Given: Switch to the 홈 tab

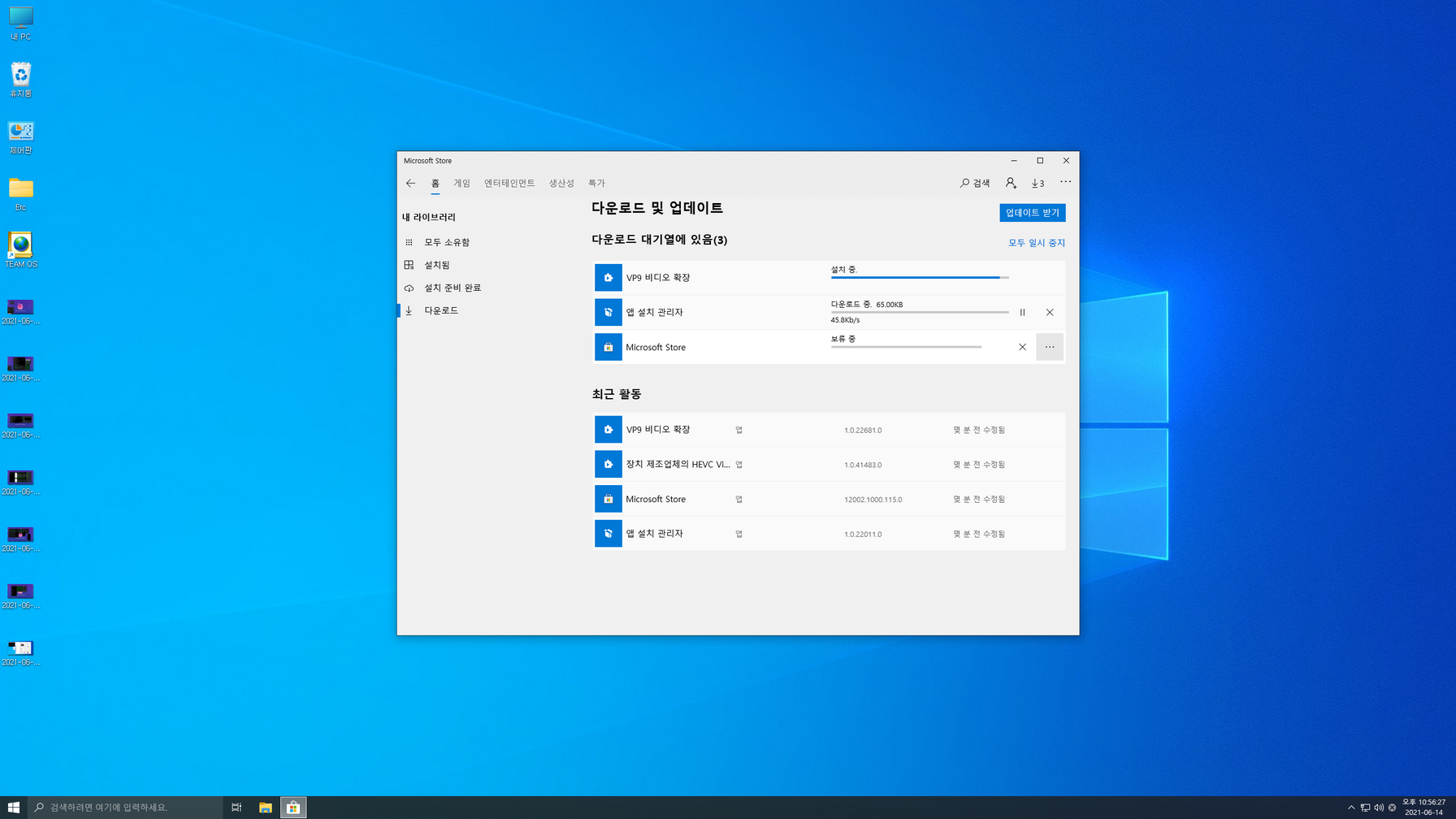Looking at the screenshot, I should coord(435,184).
